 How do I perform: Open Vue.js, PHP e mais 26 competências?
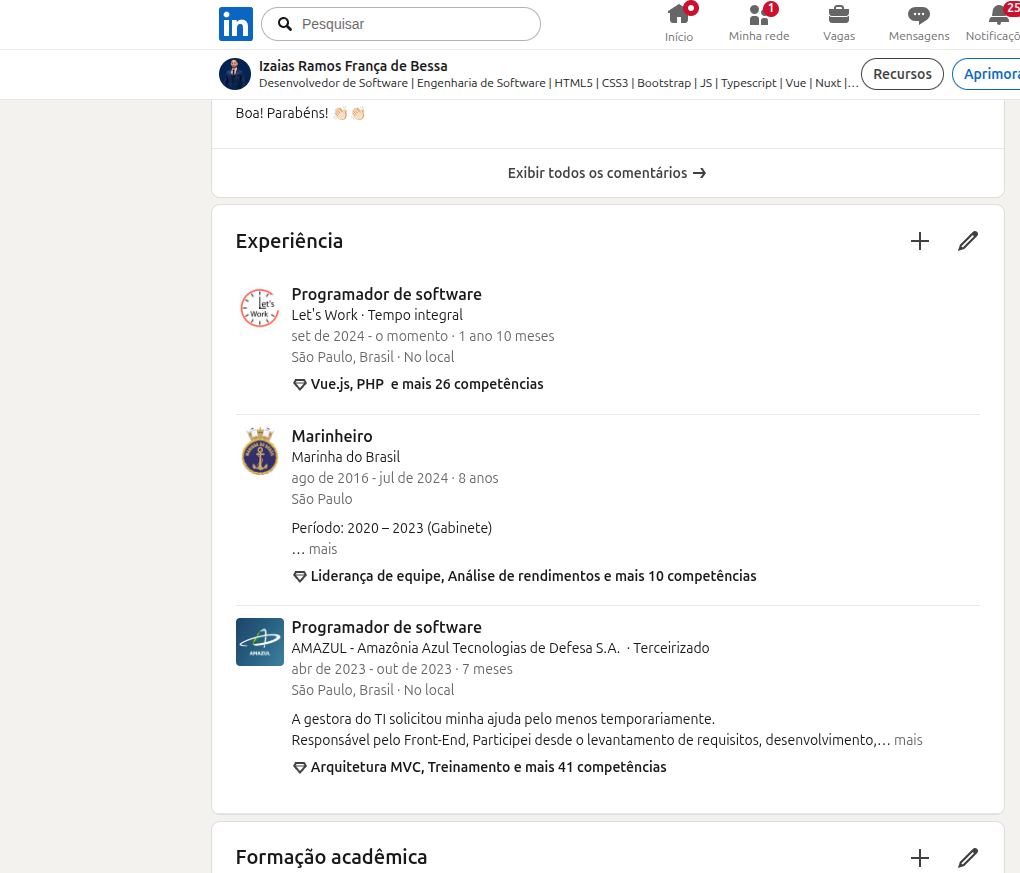pos(427,384)
